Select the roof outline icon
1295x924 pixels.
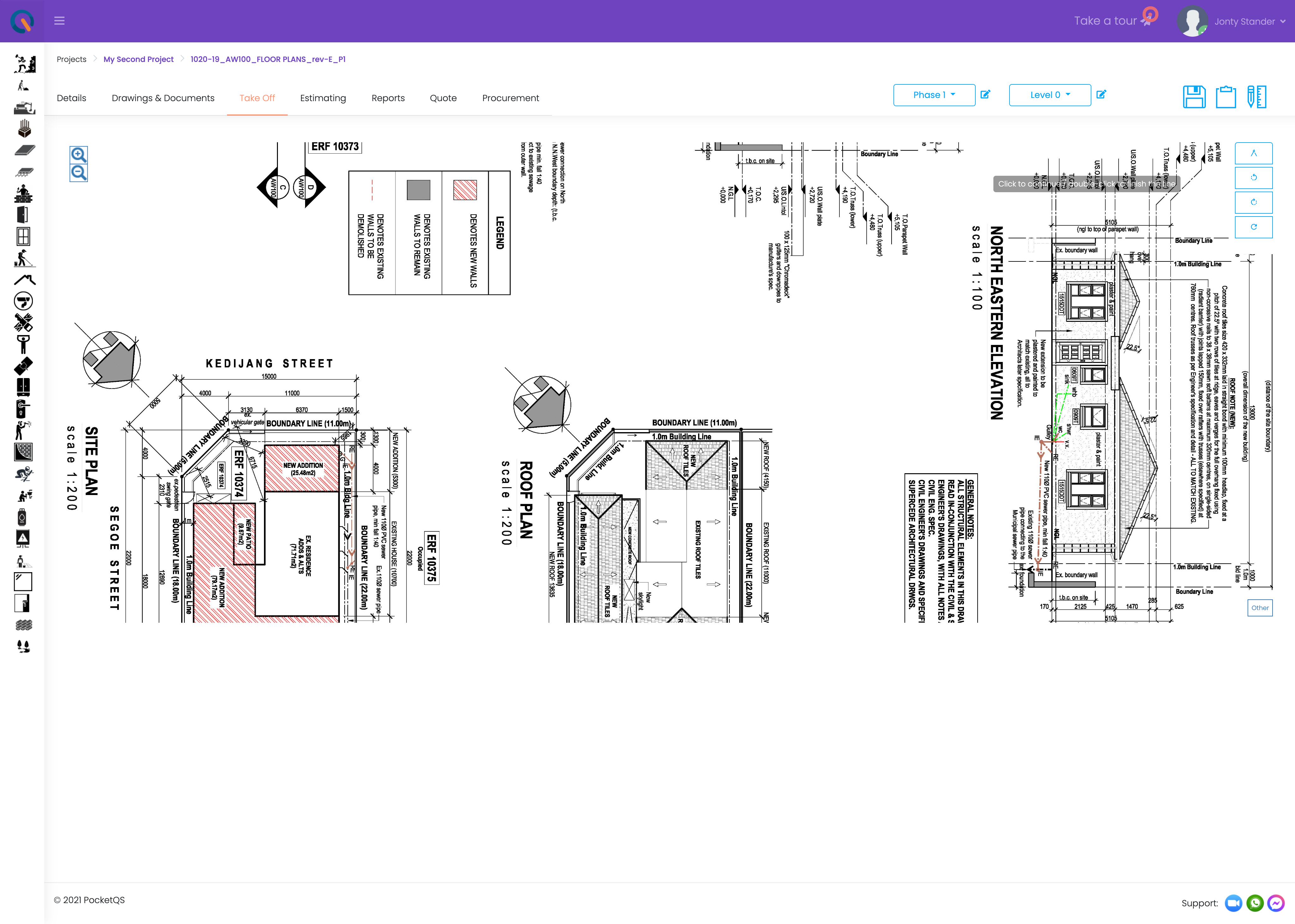point(24,279)
